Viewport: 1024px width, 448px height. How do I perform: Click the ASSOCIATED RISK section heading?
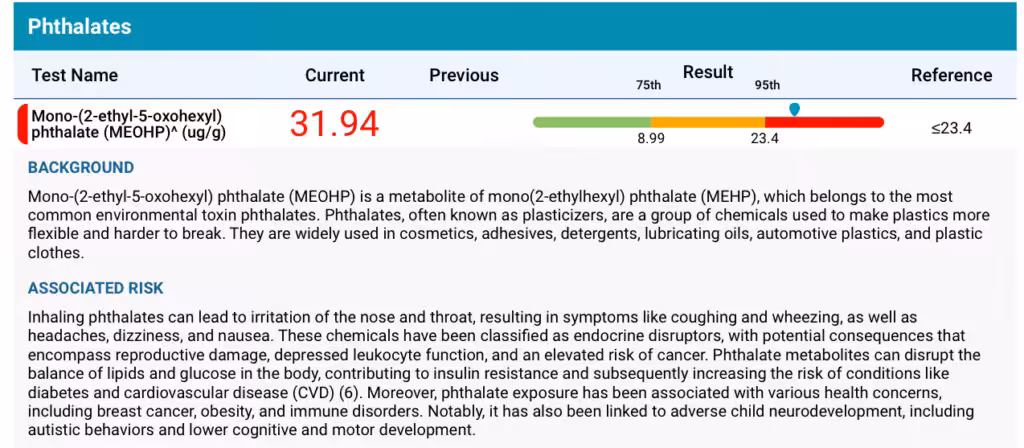click(x=95, y=288)
